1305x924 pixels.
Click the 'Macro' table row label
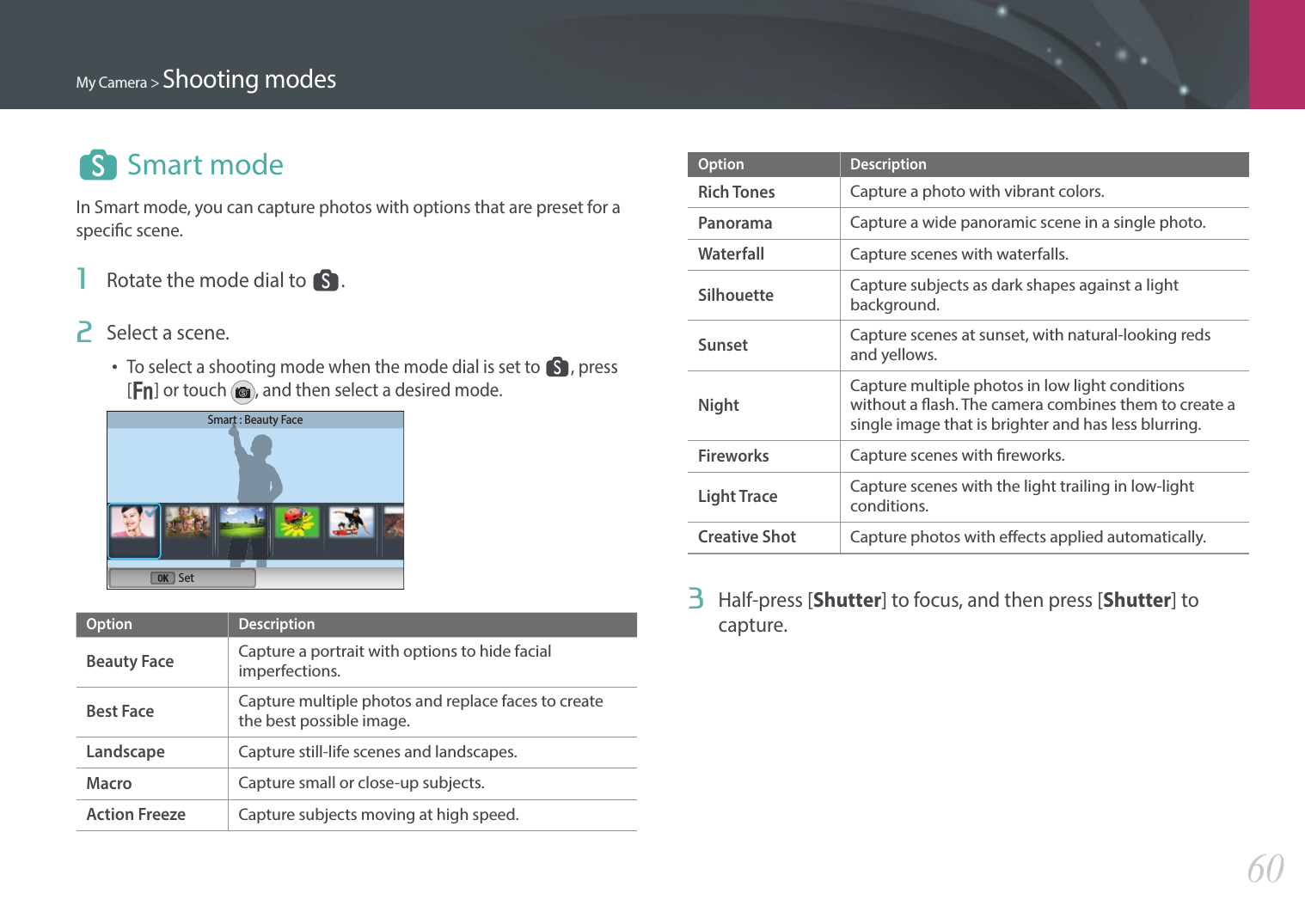point(109,784)
